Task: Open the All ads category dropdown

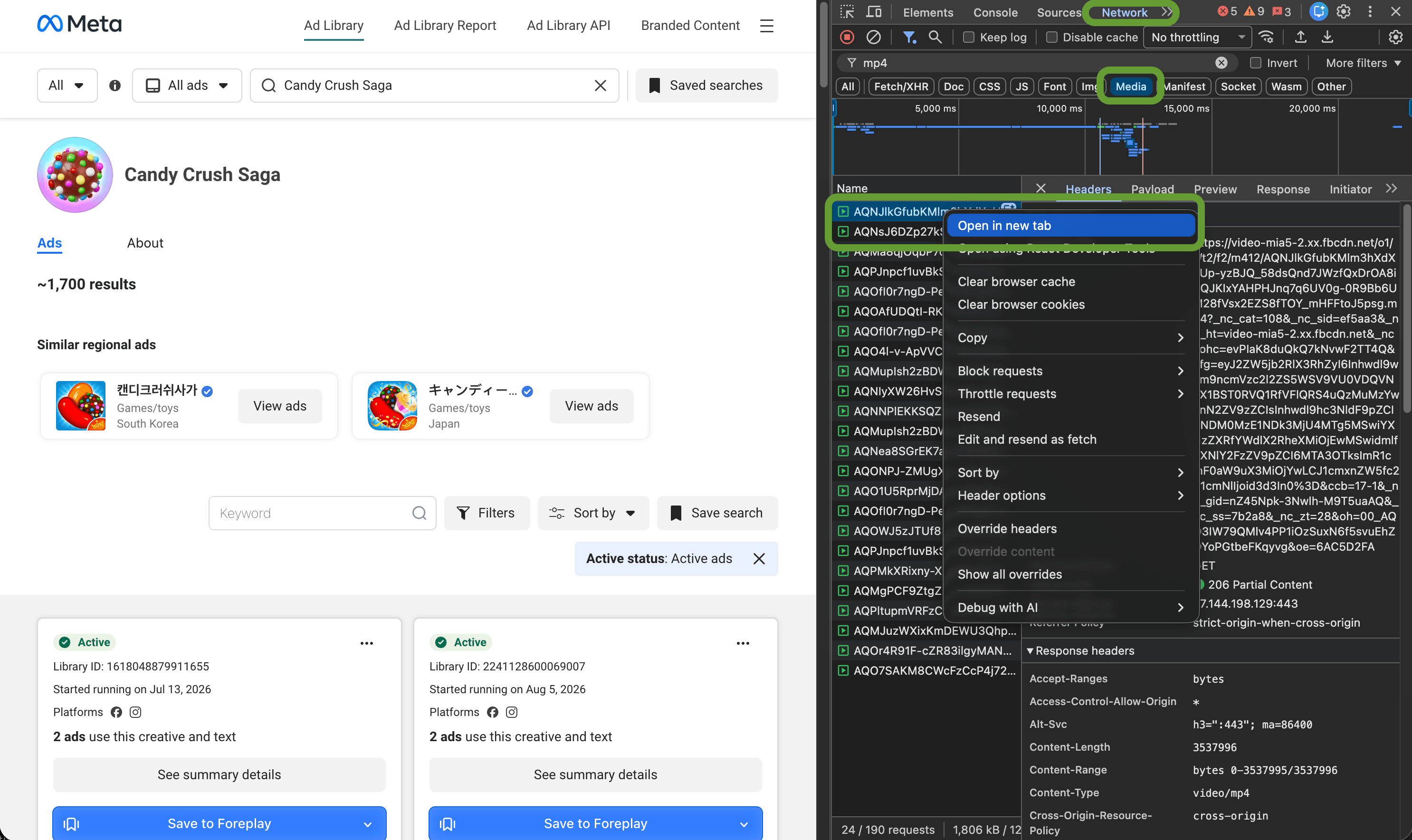Action: (x=187, y=86)
